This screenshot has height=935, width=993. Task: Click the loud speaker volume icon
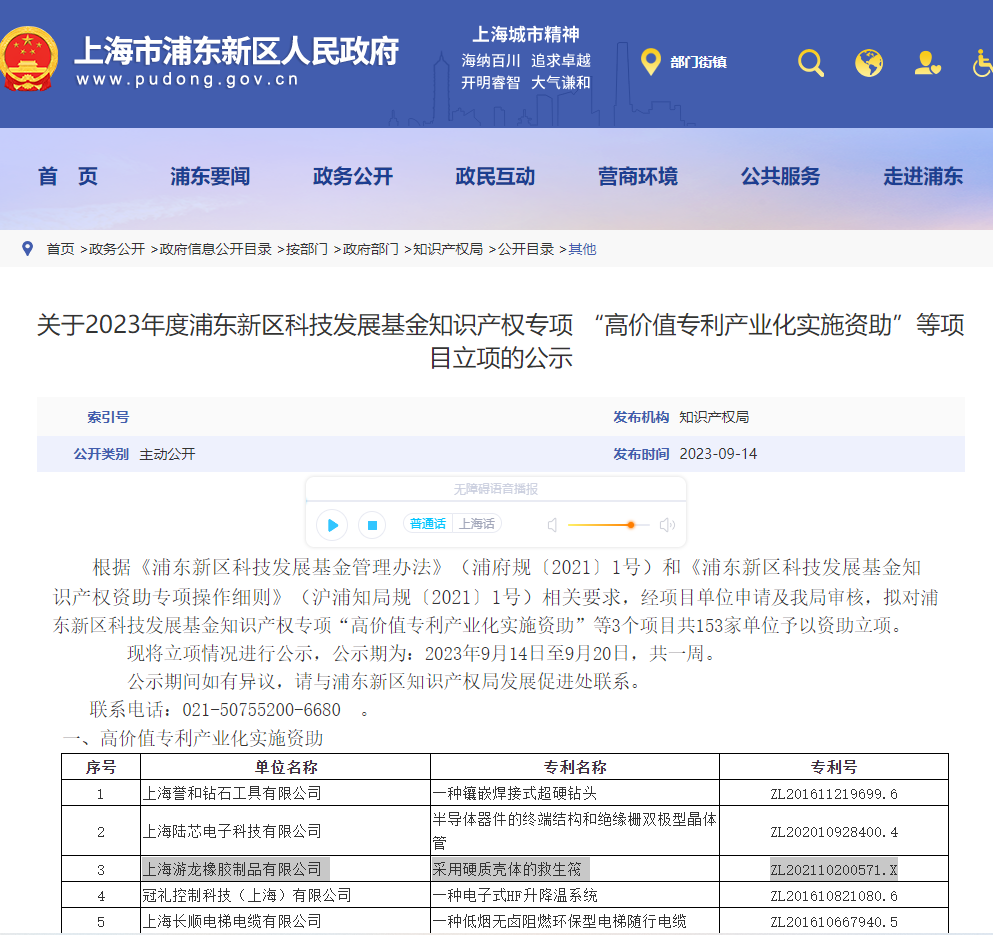(667, 525)
